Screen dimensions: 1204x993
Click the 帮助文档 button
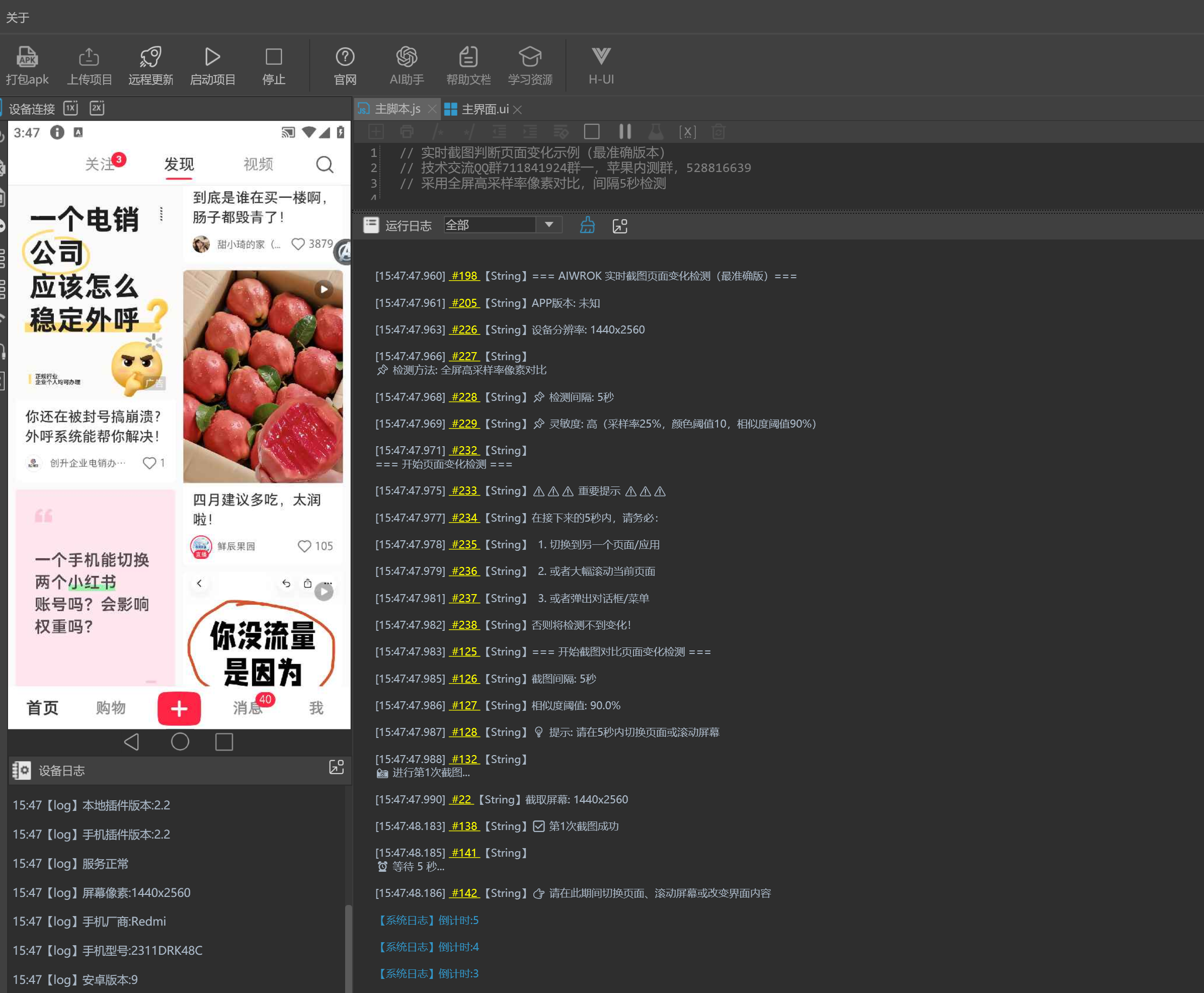pos(468,57)
